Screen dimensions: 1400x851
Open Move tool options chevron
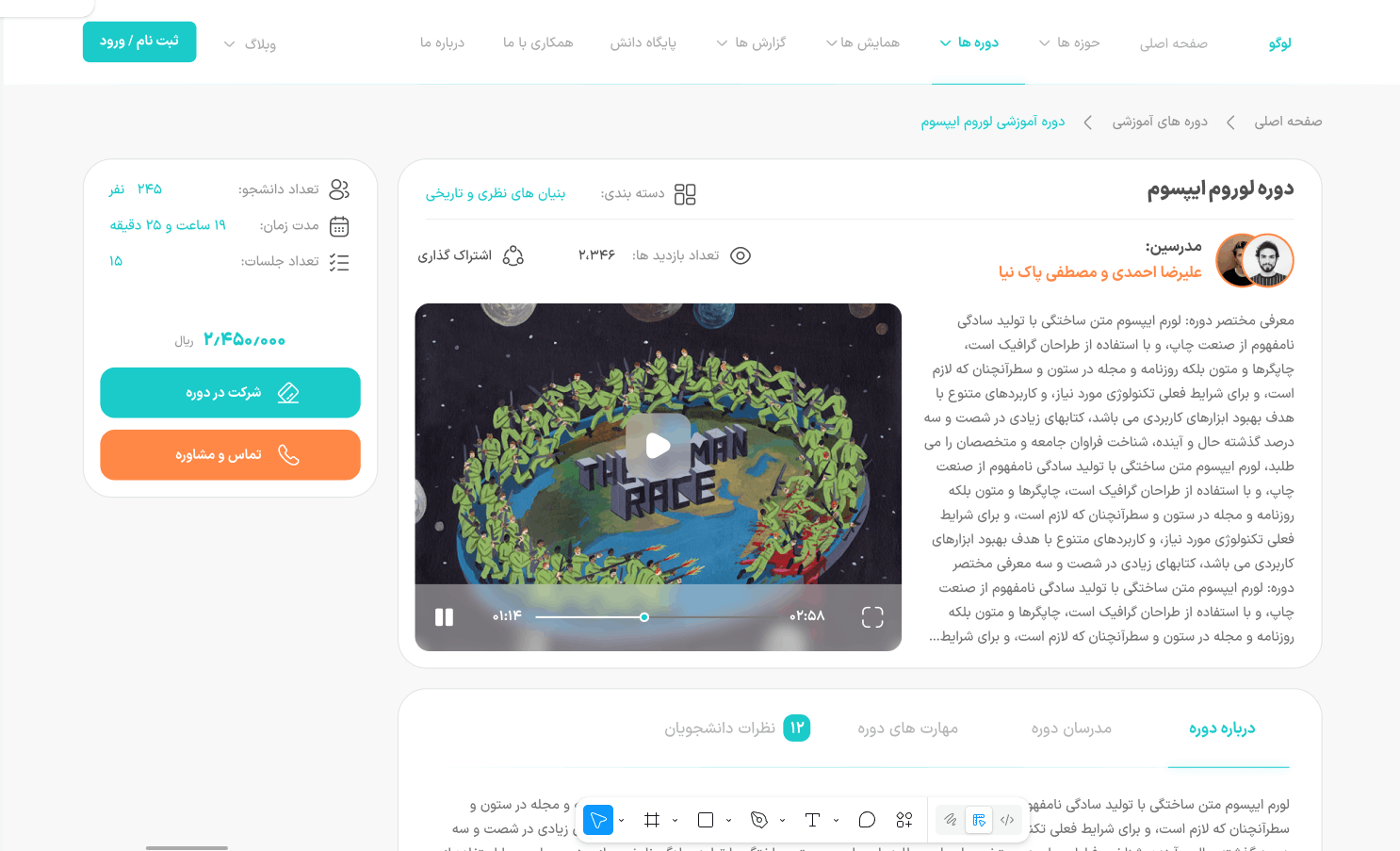click(622, 820)
